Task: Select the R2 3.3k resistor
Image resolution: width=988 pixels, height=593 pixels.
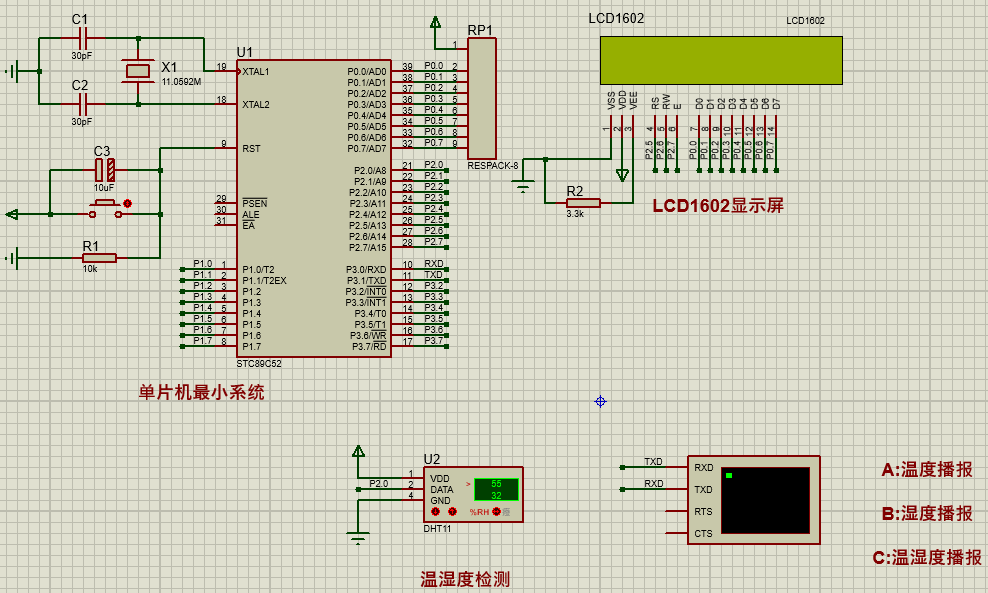Action: [583, 203]
